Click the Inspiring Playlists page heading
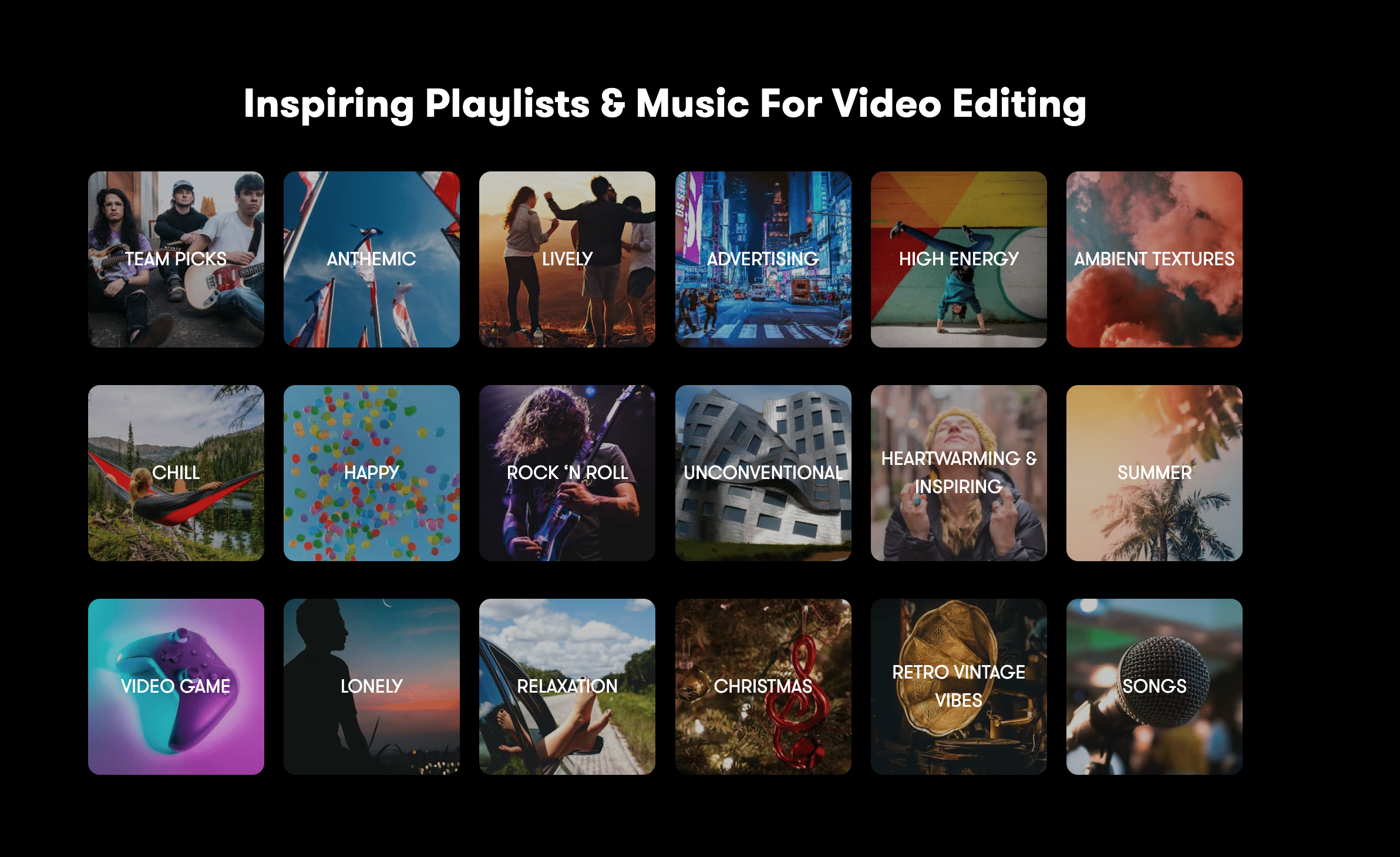Screen dimensions: 1400x857 coord(665,104)
